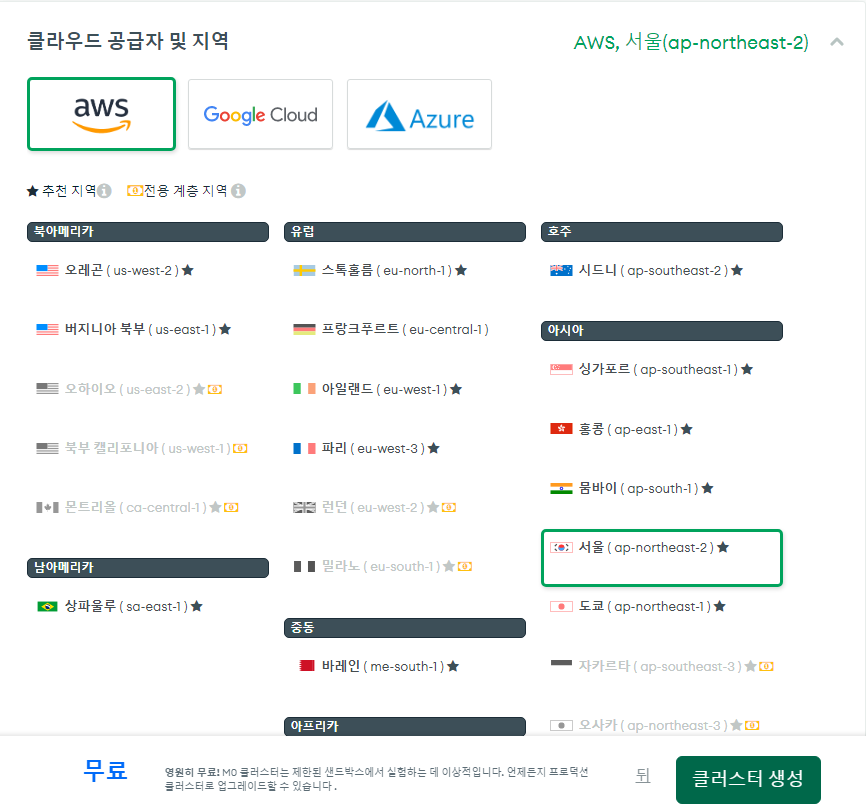866x810 pixels.
Task: Select the Google Cloud provider card
Action: (260, 114)
